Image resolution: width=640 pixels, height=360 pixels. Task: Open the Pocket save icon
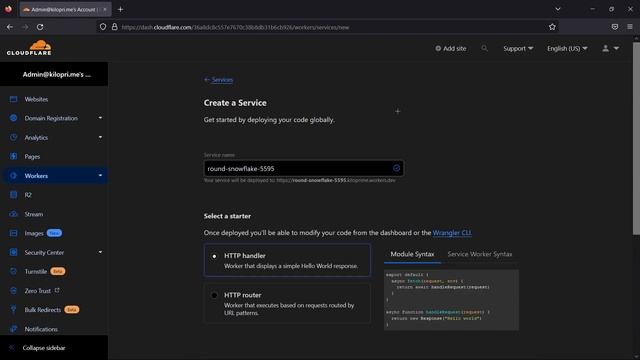click(615, 27)
